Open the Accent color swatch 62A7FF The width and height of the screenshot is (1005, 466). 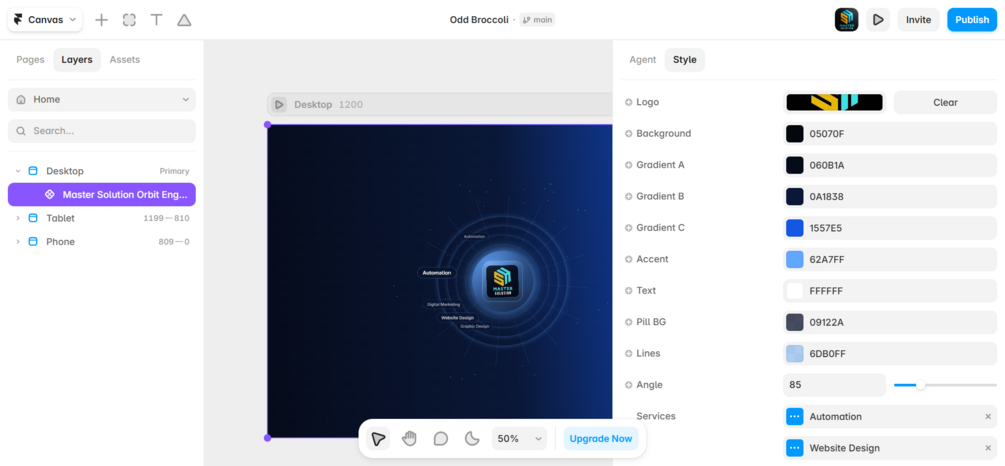point(795,260)
